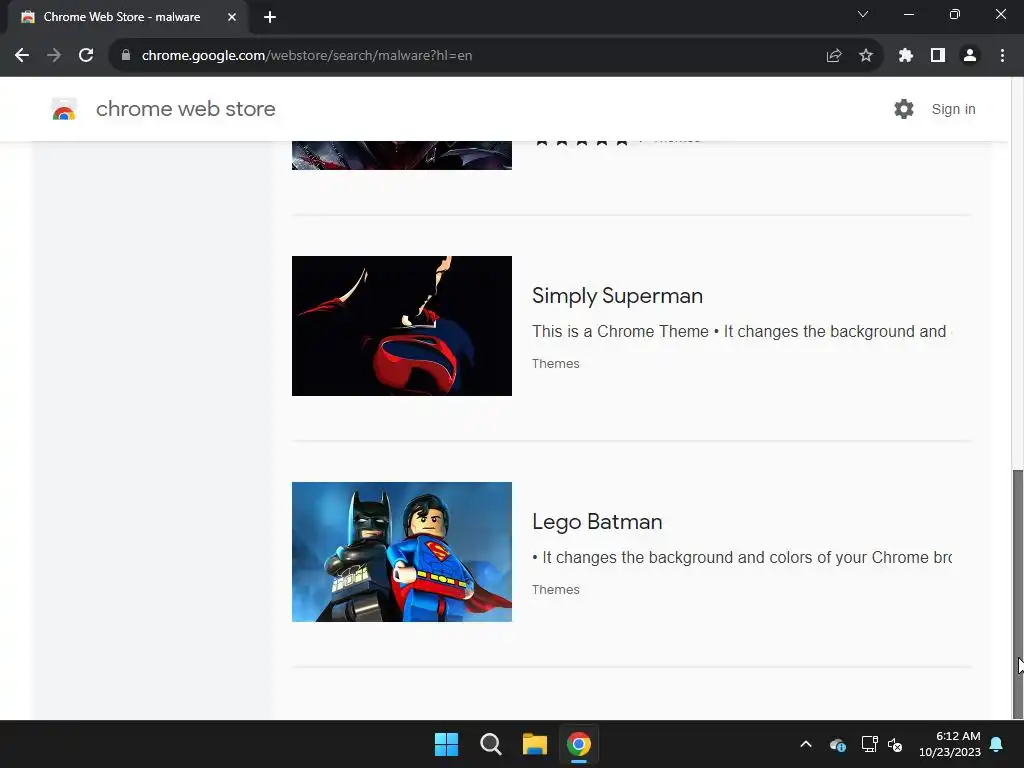Show hidden system tray icons

coord(806,744)
